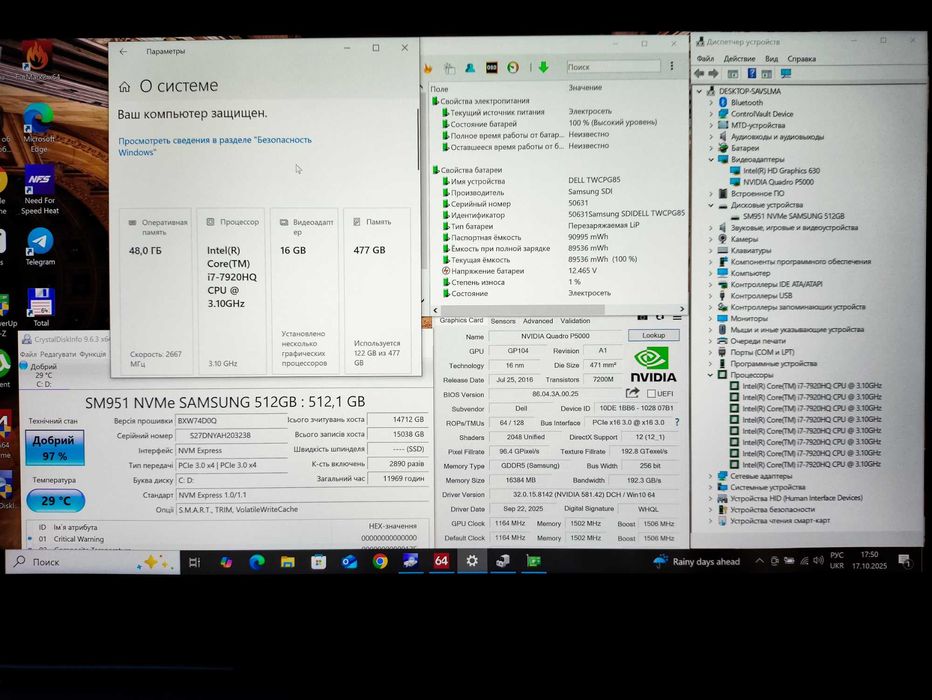Open the notification center on the taskbar

[x=905, y=560]
